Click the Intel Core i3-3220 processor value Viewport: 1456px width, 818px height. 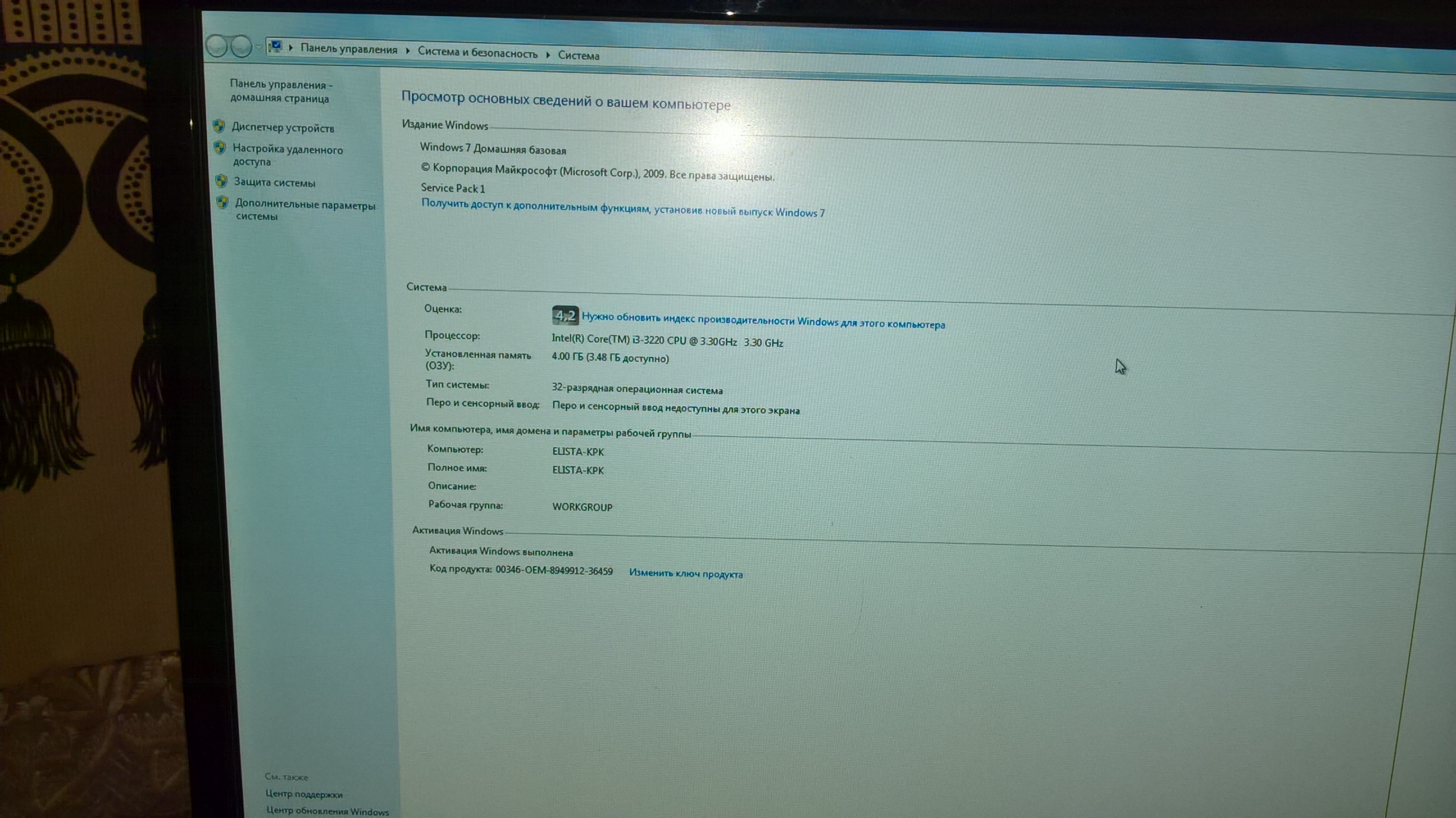[667, 340]
